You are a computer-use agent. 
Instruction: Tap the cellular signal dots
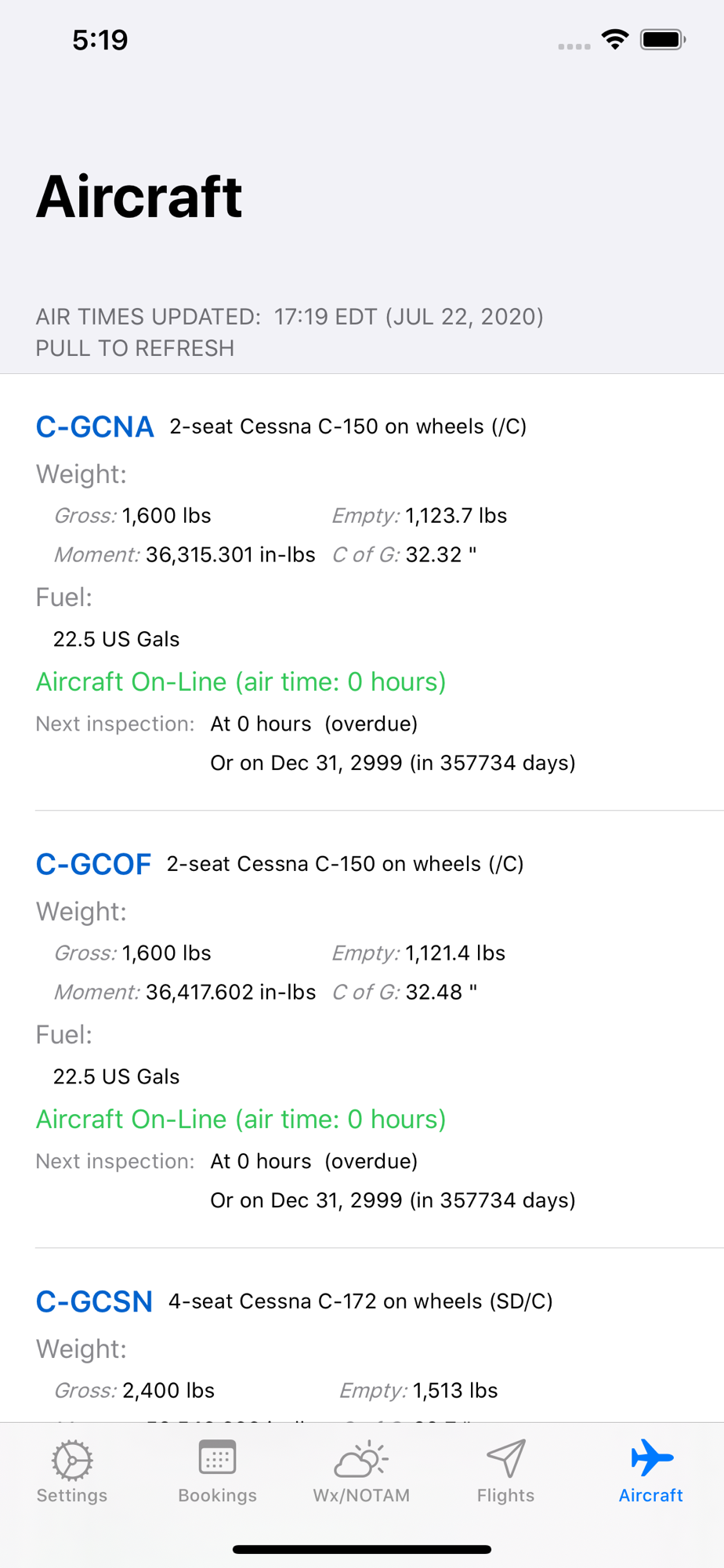[x=574, y=47]
